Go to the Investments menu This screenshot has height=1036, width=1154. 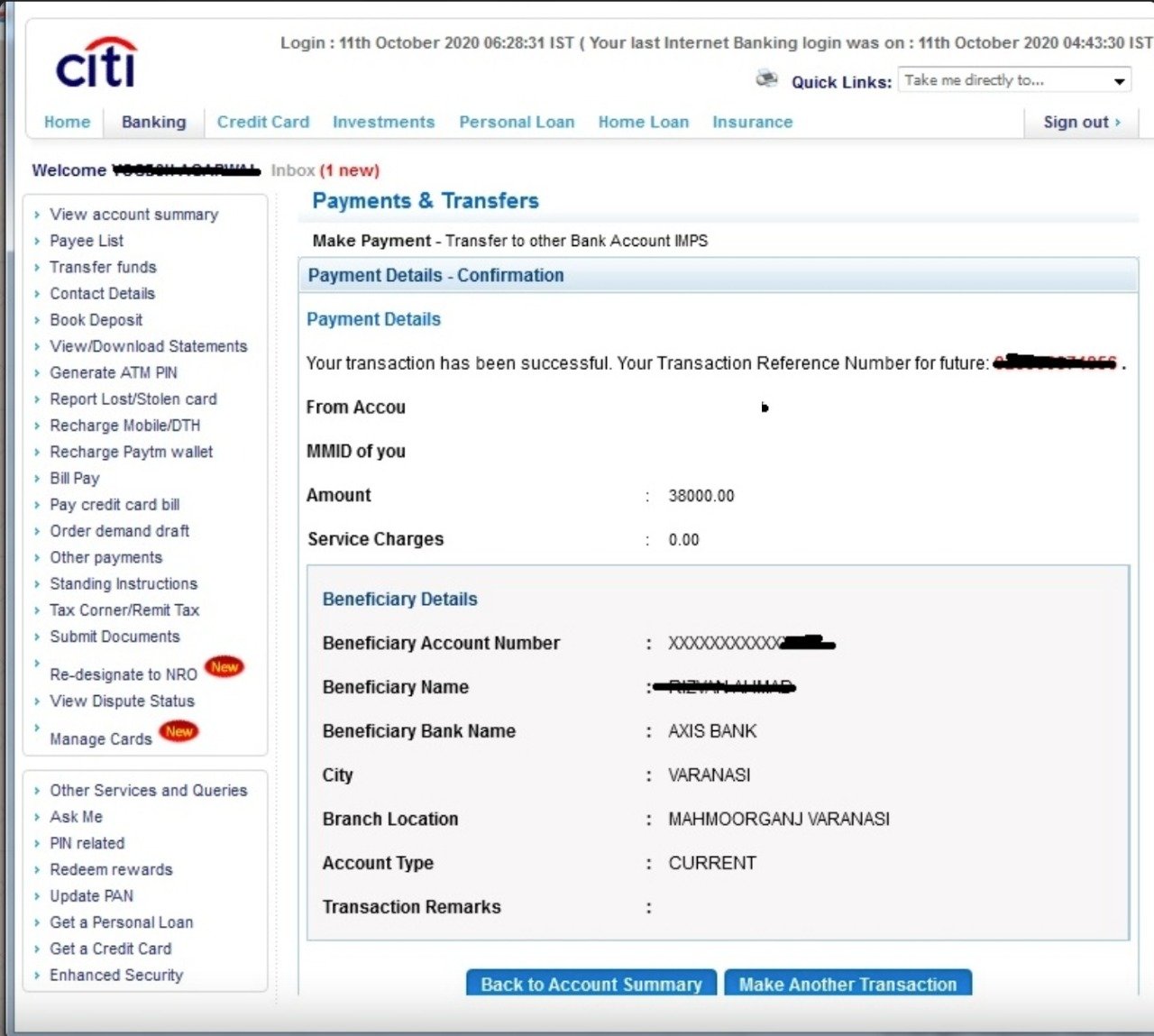(x=383, y=123)
